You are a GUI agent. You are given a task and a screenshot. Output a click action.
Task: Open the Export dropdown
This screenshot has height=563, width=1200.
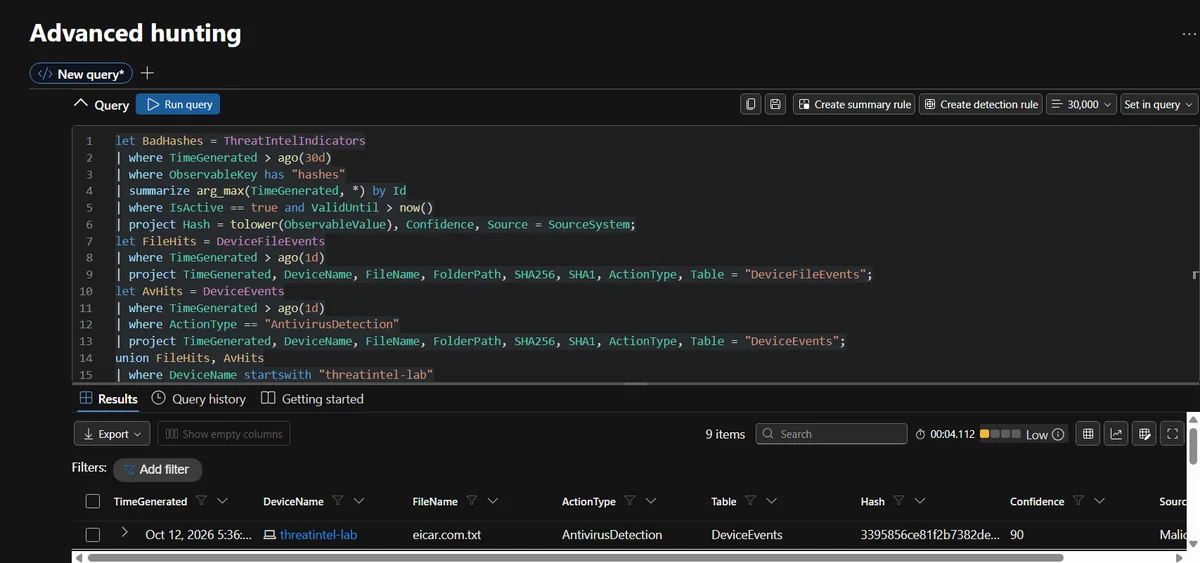(112, 434)
